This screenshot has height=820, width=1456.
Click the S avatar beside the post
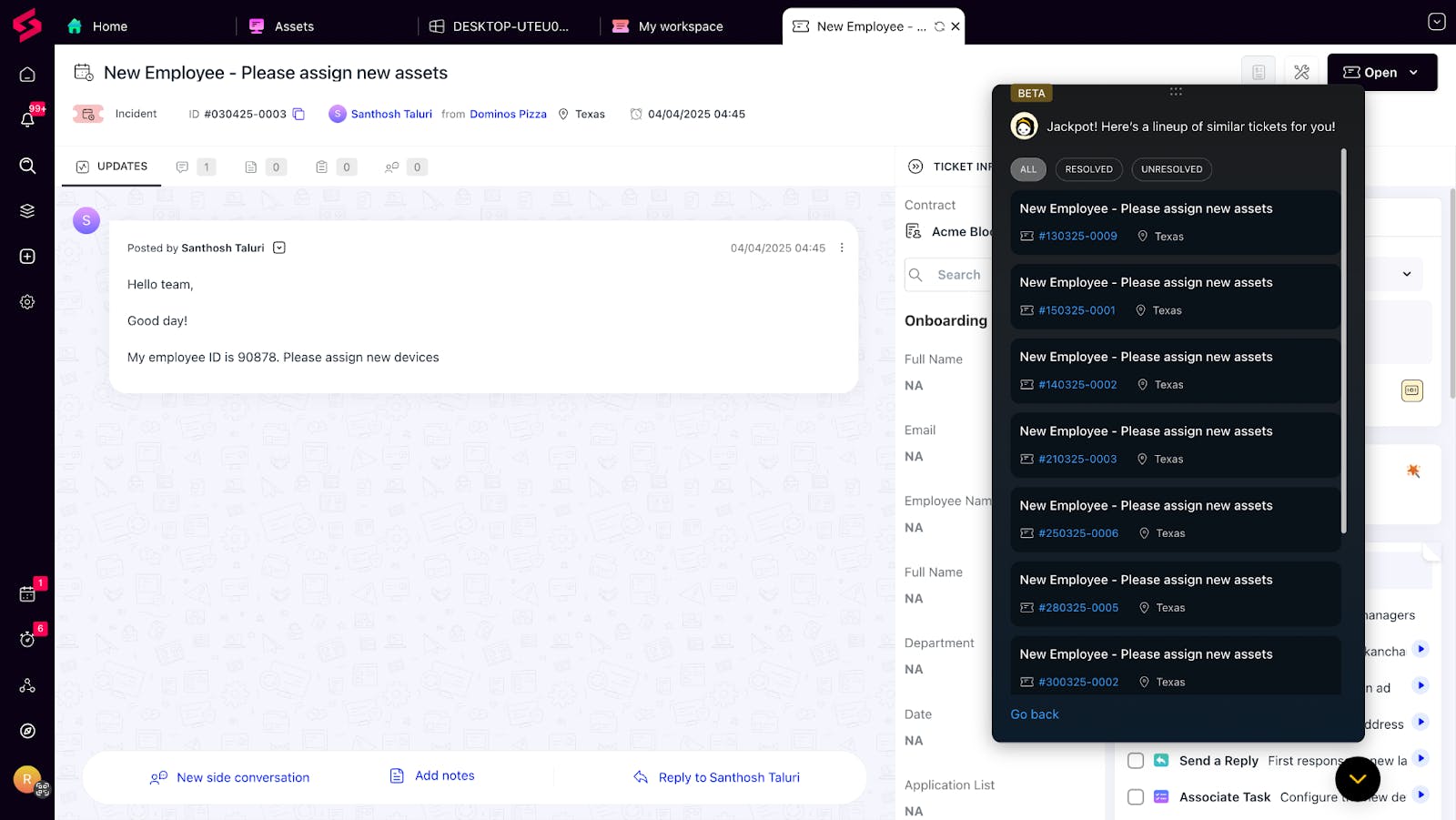coord(86,220)
